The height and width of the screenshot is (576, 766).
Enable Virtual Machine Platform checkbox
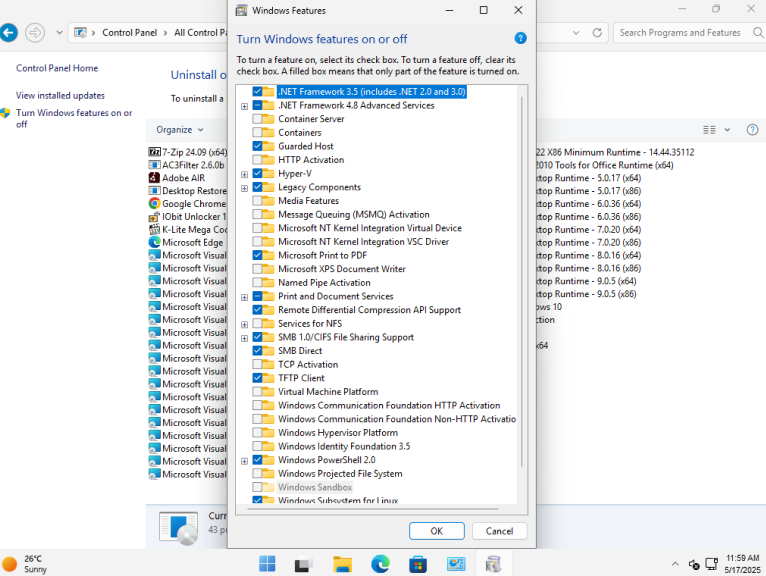[x=257, y=391]
